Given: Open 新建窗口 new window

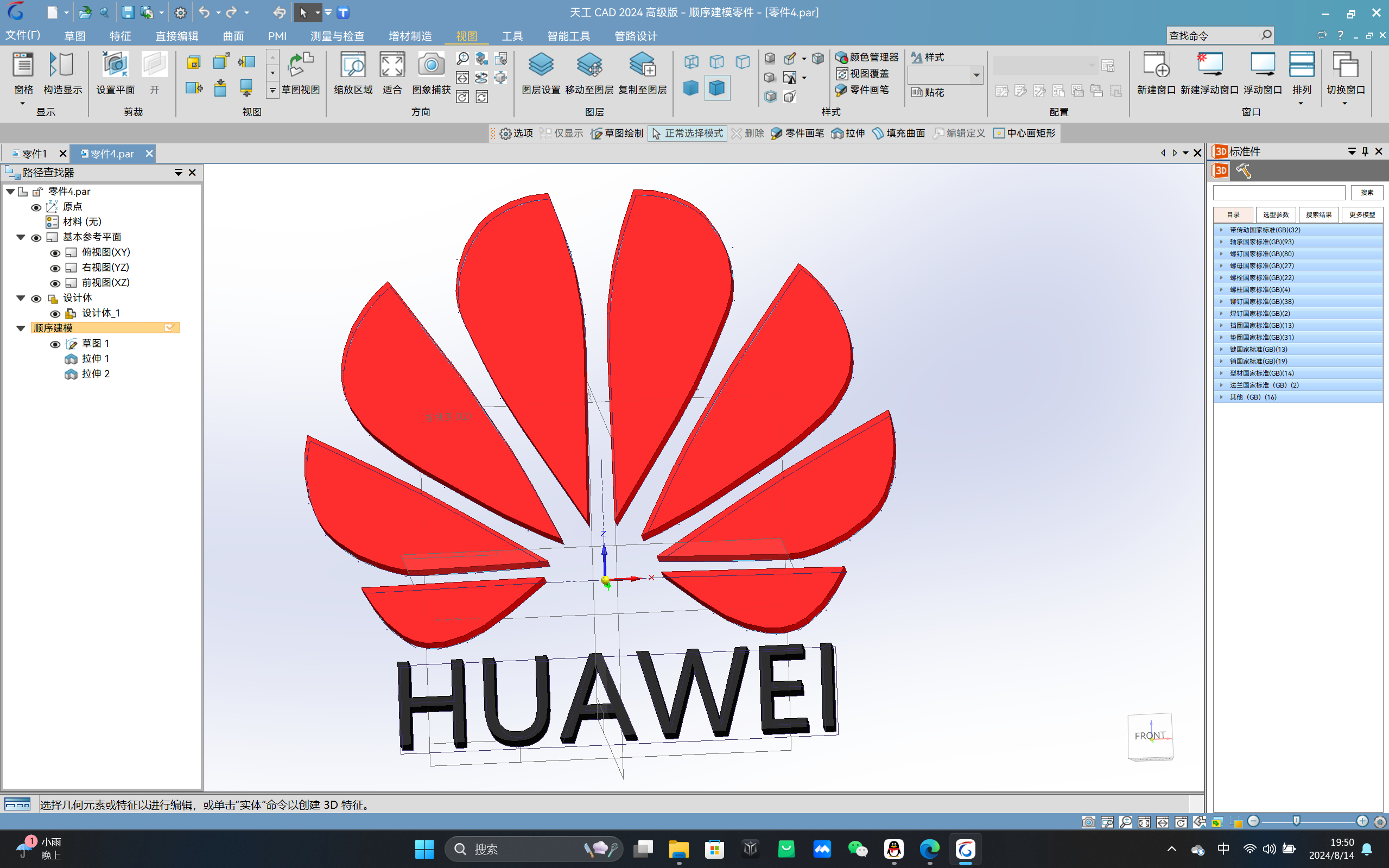Looking at the screenshot, I should (1156, 73).
